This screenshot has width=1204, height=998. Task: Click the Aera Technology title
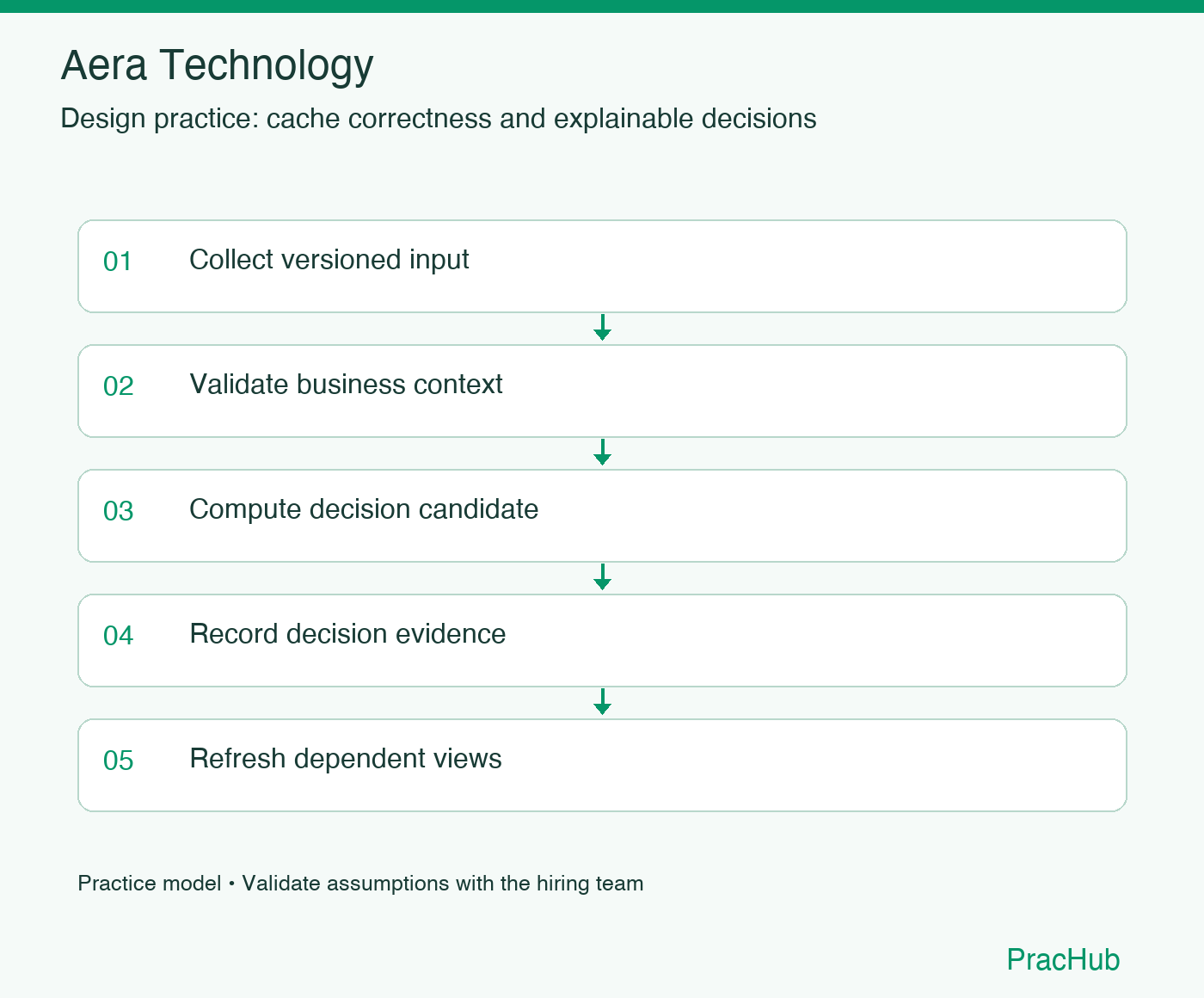[217, 66]
